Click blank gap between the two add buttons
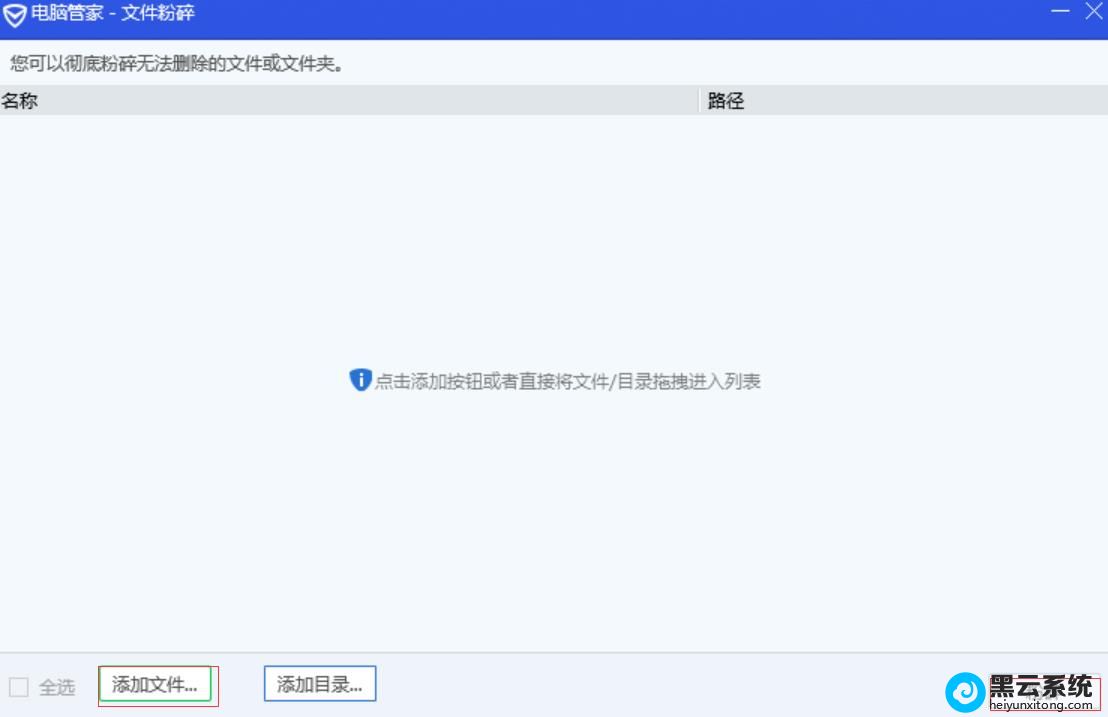Image resolution: width=1108 pixels, height=717 pixels. point(240,685)
